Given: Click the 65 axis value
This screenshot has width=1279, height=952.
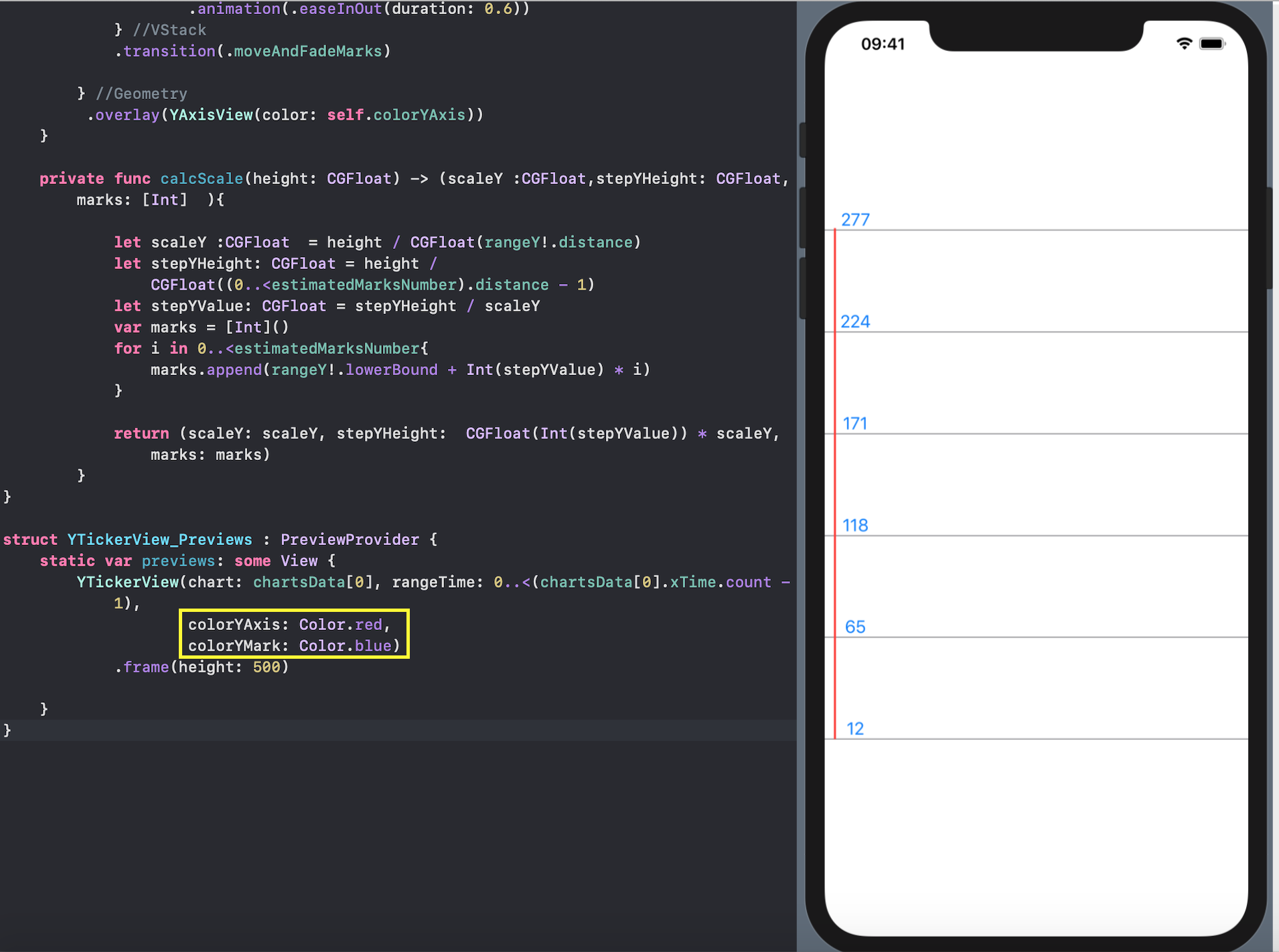Looking at the screenshot, I should [x=854, y=627].
